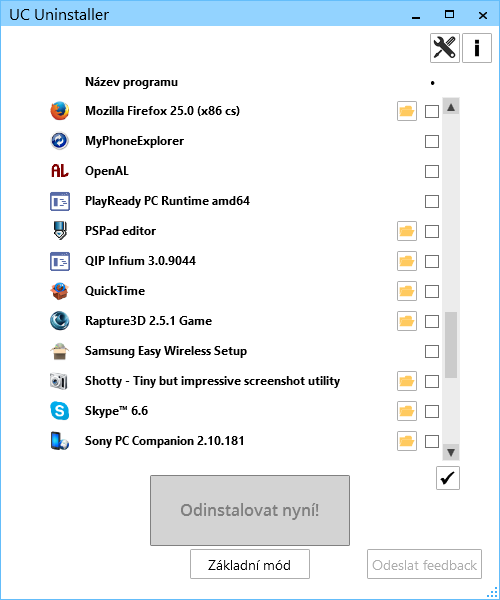
Task: Click the Název programu column header
Action: (x=131, y=82)
